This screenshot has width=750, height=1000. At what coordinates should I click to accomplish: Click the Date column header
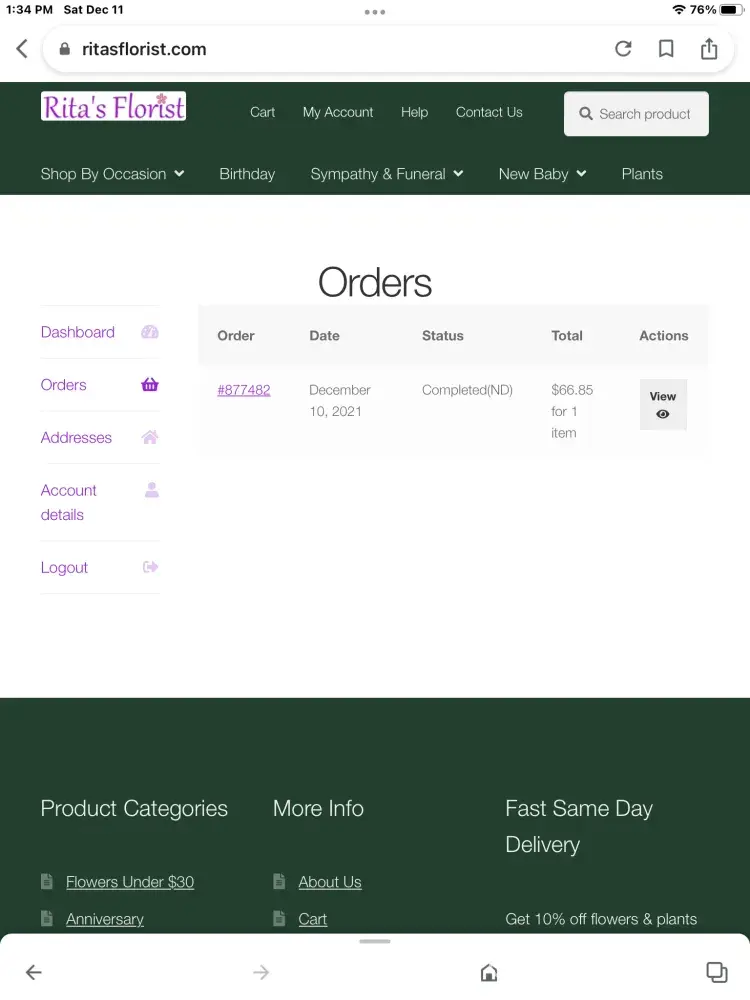pos(324,335)
